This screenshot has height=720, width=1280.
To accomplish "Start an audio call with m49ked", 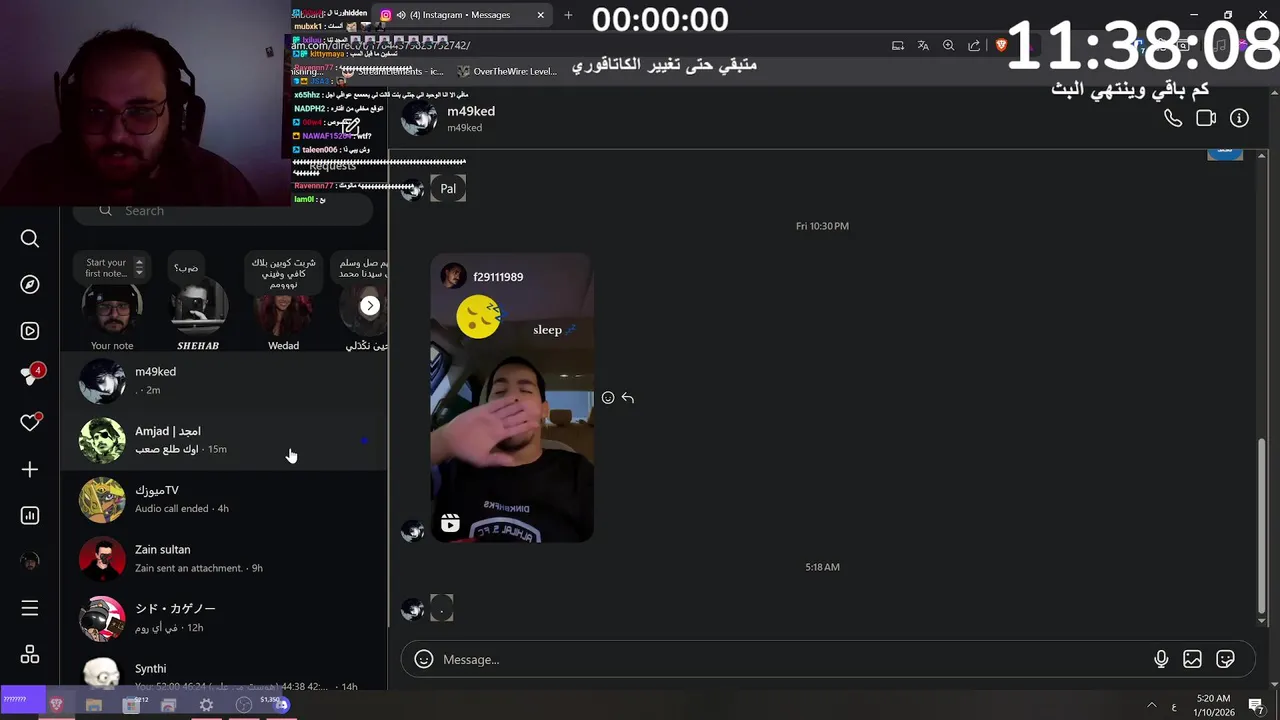I will point(1173,118).
